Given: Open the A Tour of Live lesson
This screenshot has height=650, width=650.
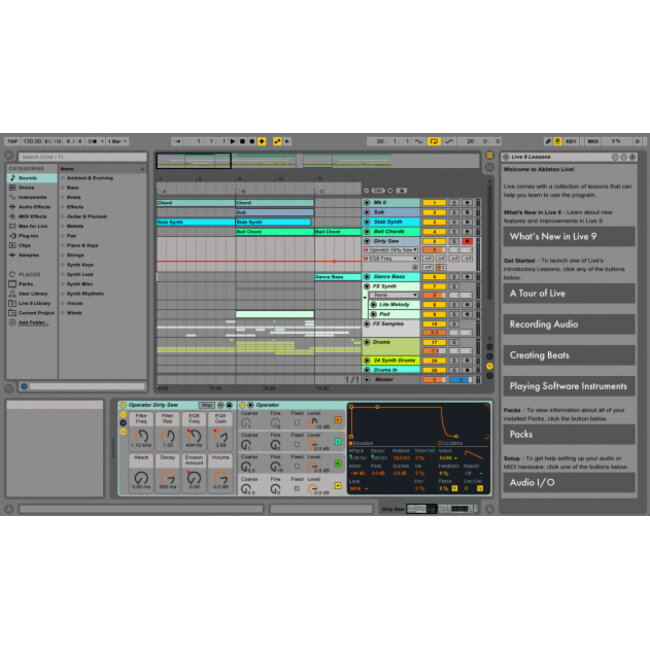Looking at the screenshot, I should [x=569, y=293].
